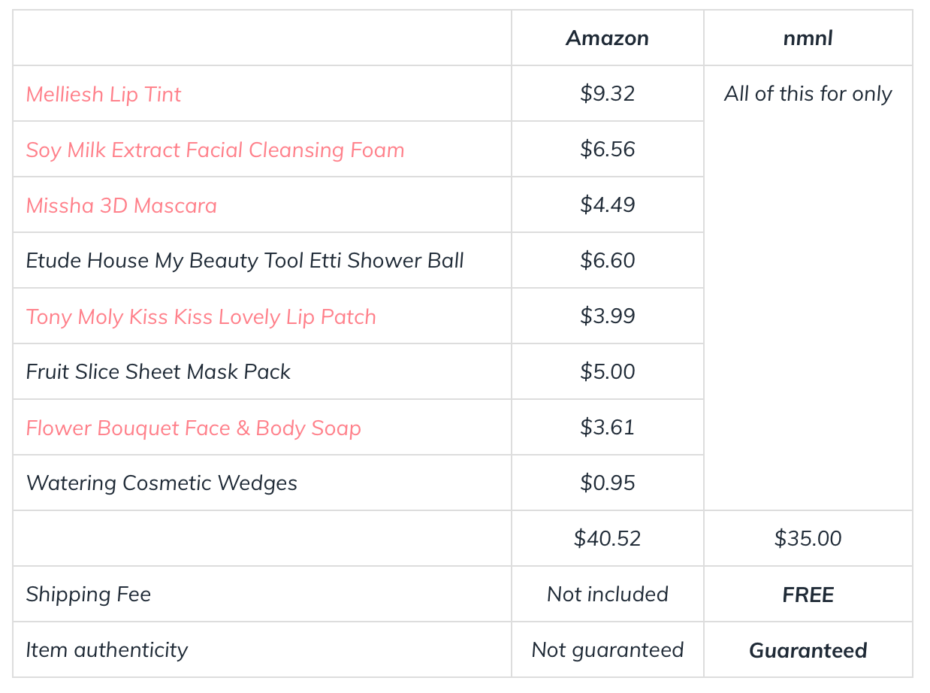Viewport: 930px width, 693px height.
Task: Open the Melliesh Lip Tint link
Action: tap(103, 94)
